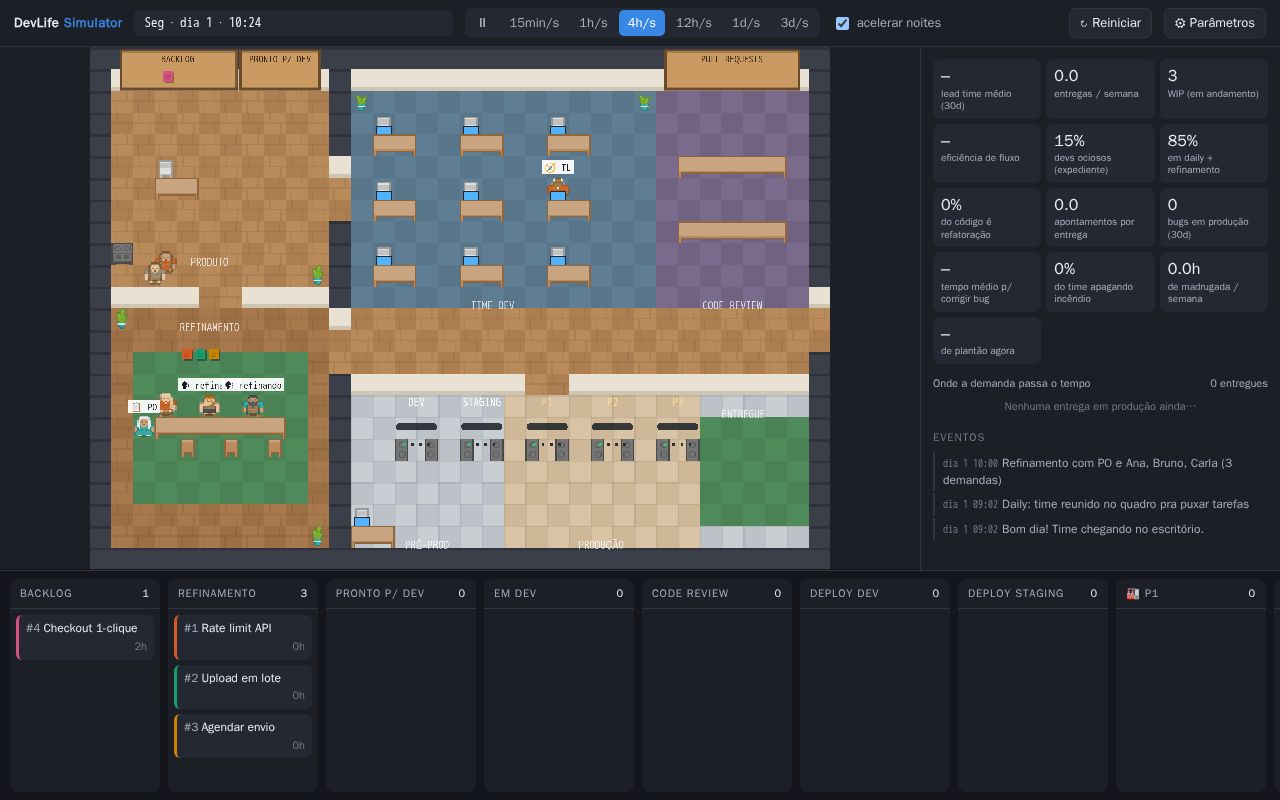Click the PO character label
The height and width of the screenshot is (800, 1280).
coord(143,407)
